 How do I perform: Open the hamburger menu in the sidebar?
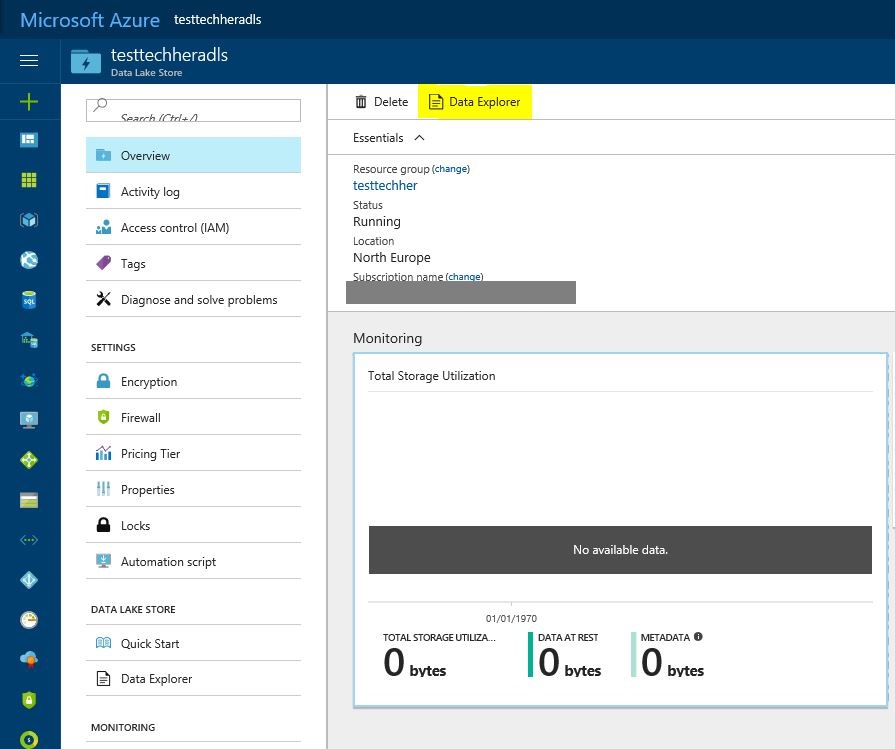pyautogui.click(x=29, y=61)
